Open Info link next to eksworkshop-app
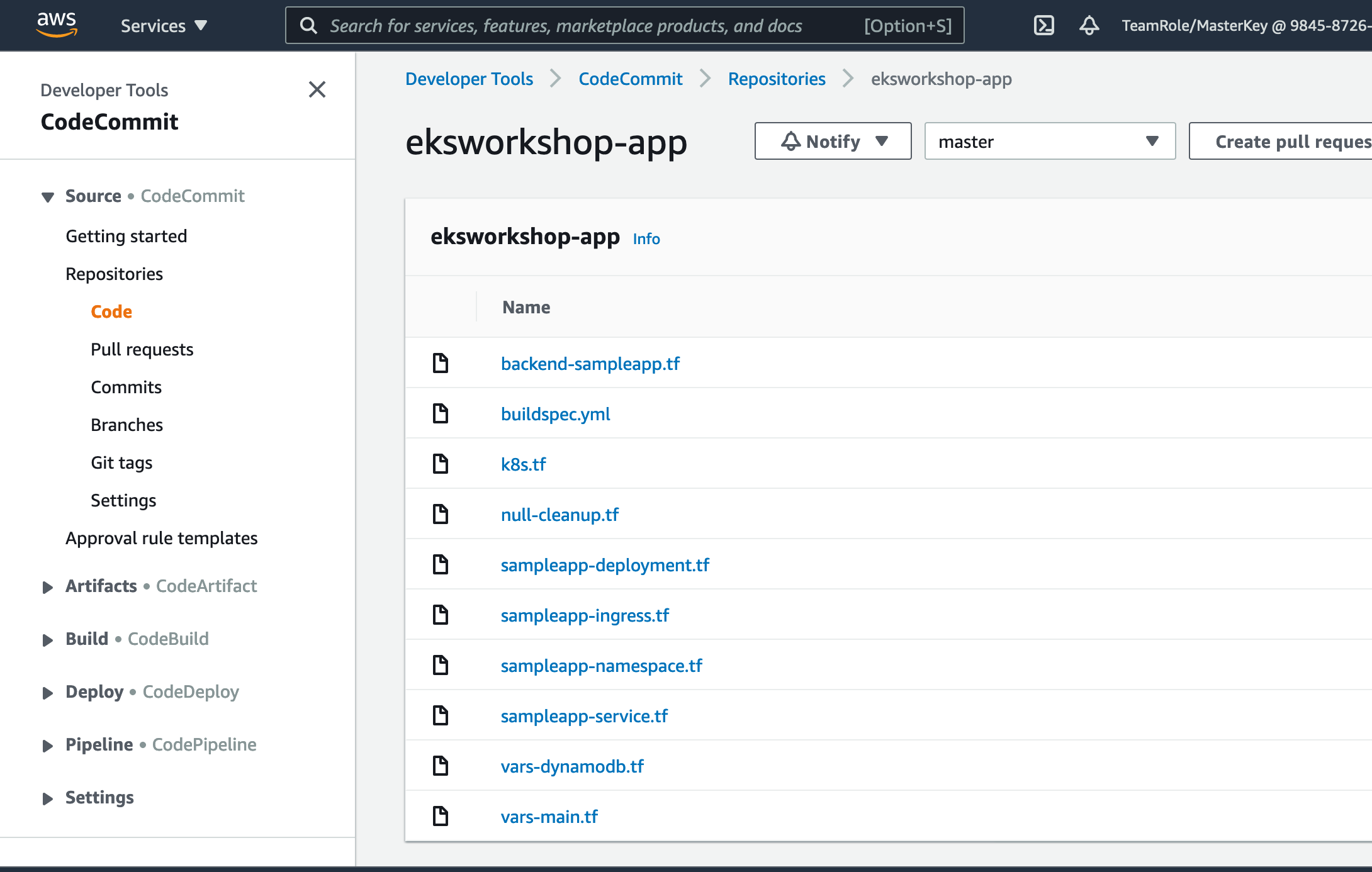 tap(646, 239)
